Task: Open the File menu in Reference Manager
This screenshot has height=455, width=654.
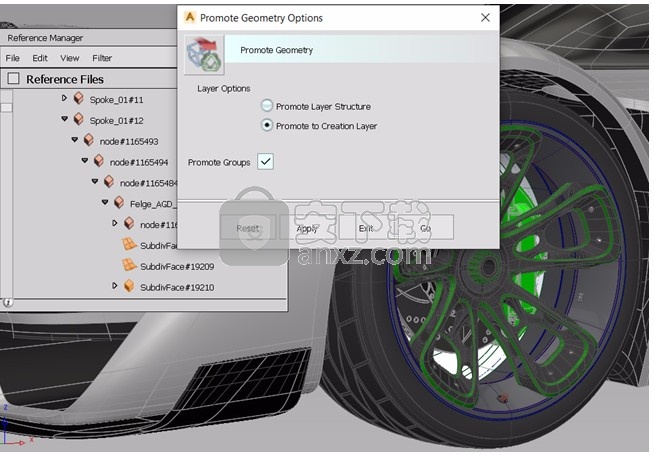Action: [13, 58]
